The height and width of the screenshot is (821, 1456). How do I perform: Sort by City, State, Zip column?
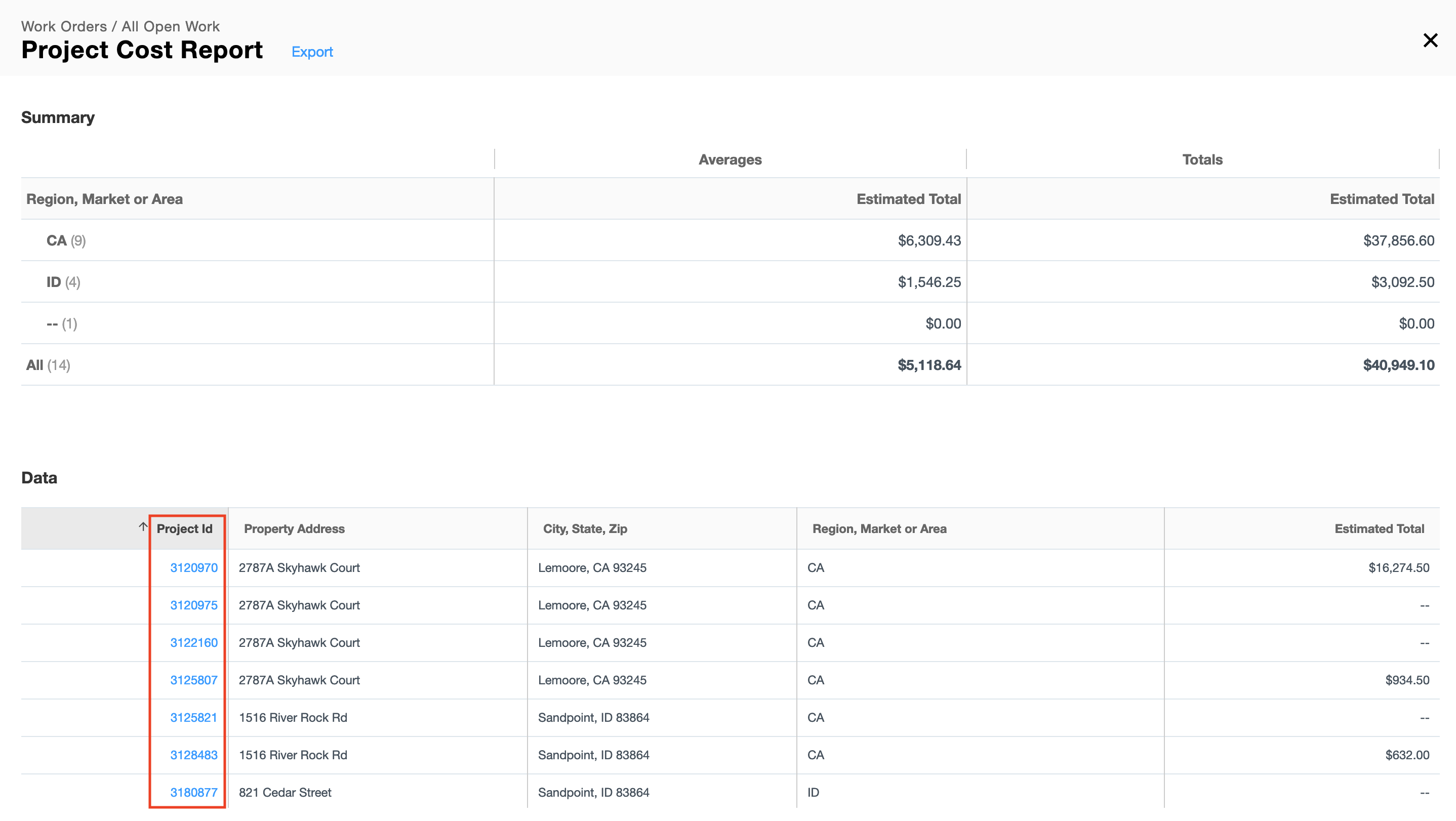click(x=584, y=529)
